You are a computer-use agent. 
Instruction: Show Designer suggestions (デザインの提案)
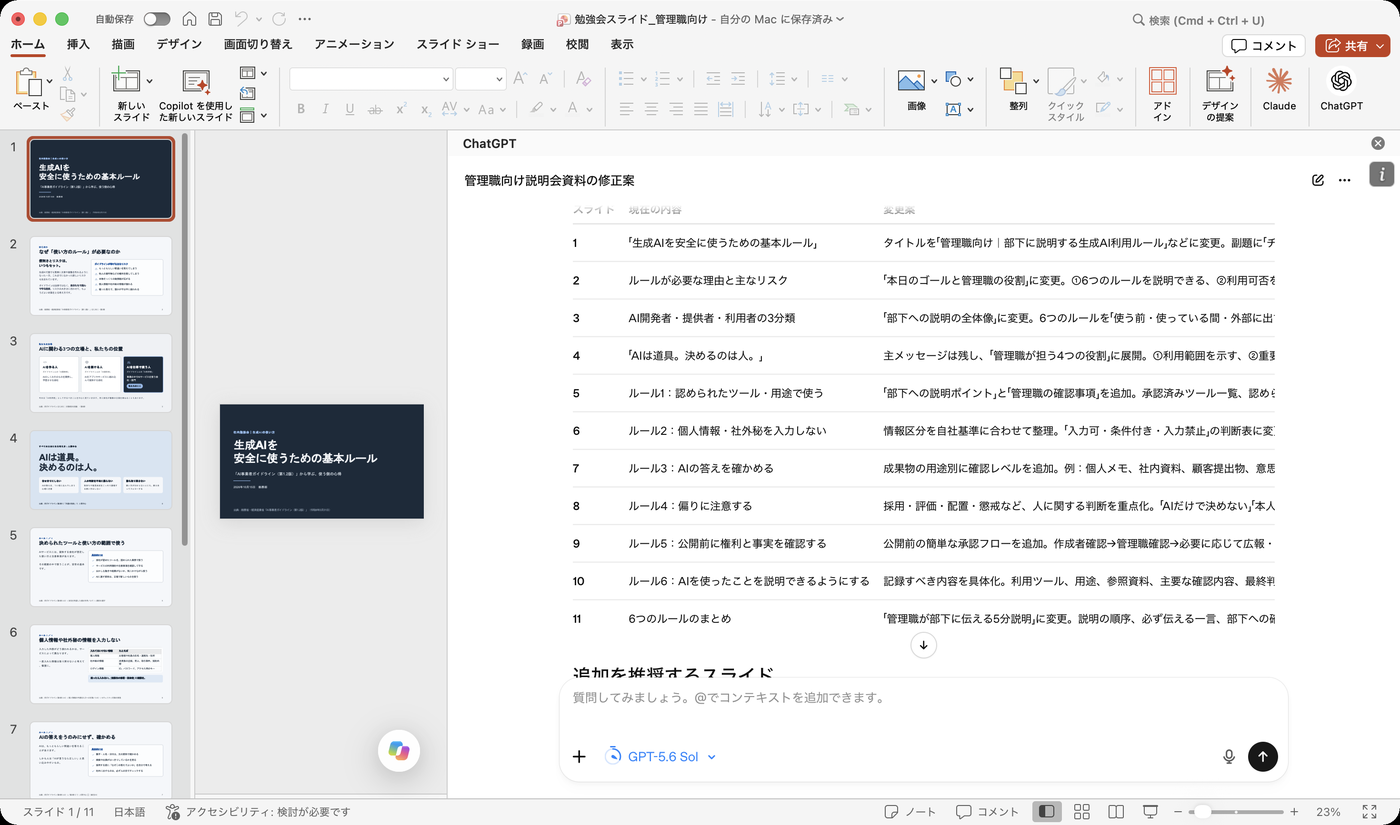pyautogui.click(x=1219, y=95)
